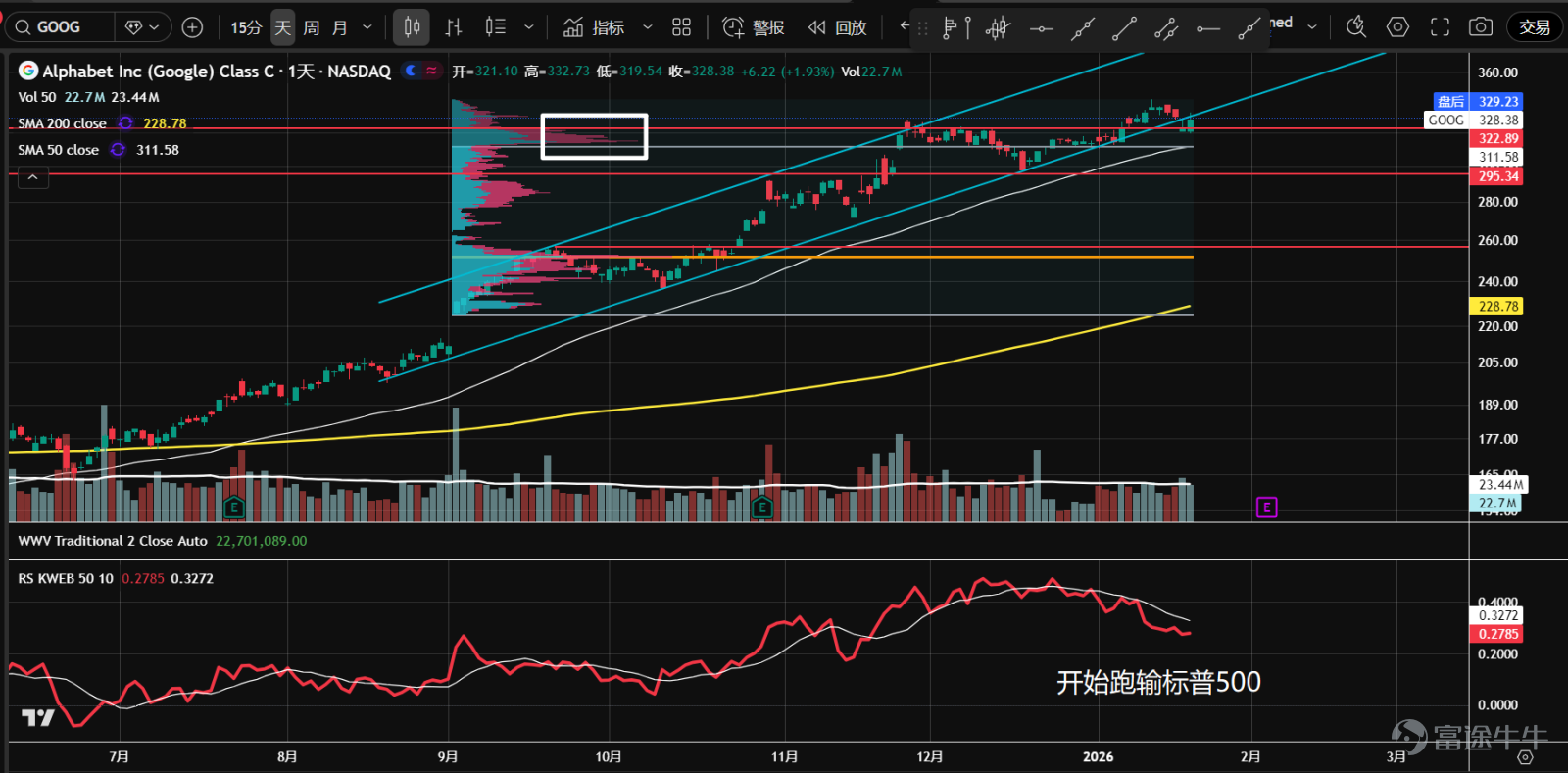This screenshot has height=773, width=1568.
Task: Take a chart snapshot with camera icon
Action: [1481, 27]
